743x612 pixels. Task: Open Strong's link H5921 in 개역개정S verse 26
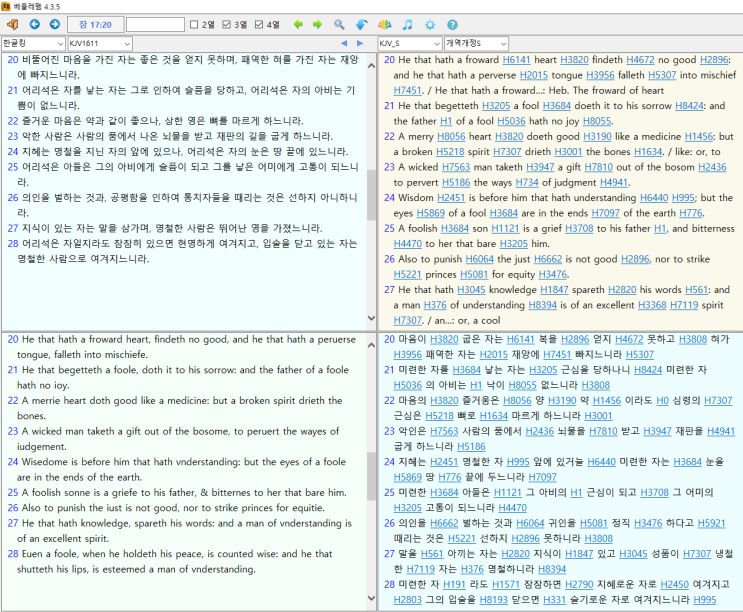coord(712,523)
